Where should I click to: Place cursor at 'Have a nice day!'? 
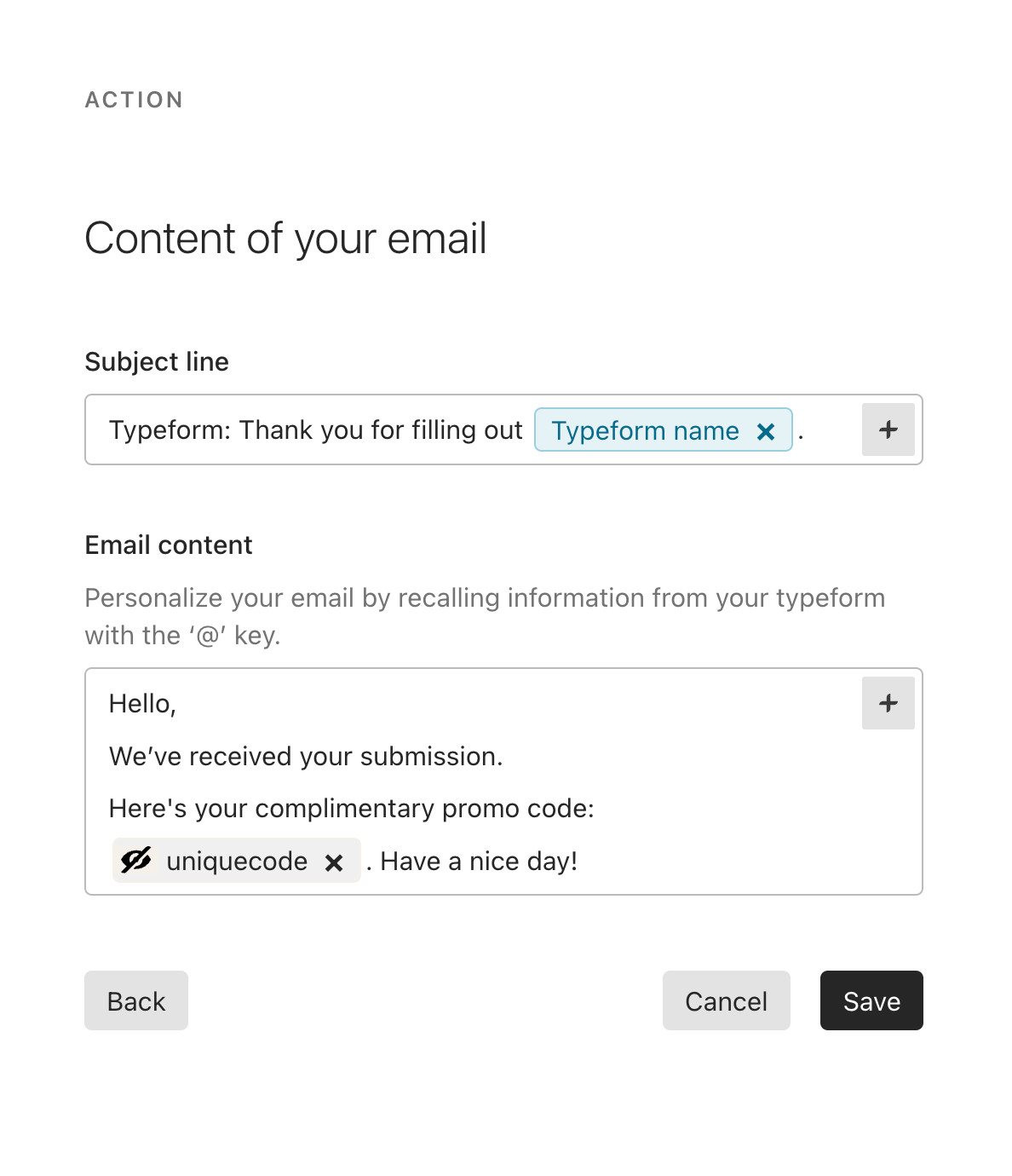pos(479,862)
